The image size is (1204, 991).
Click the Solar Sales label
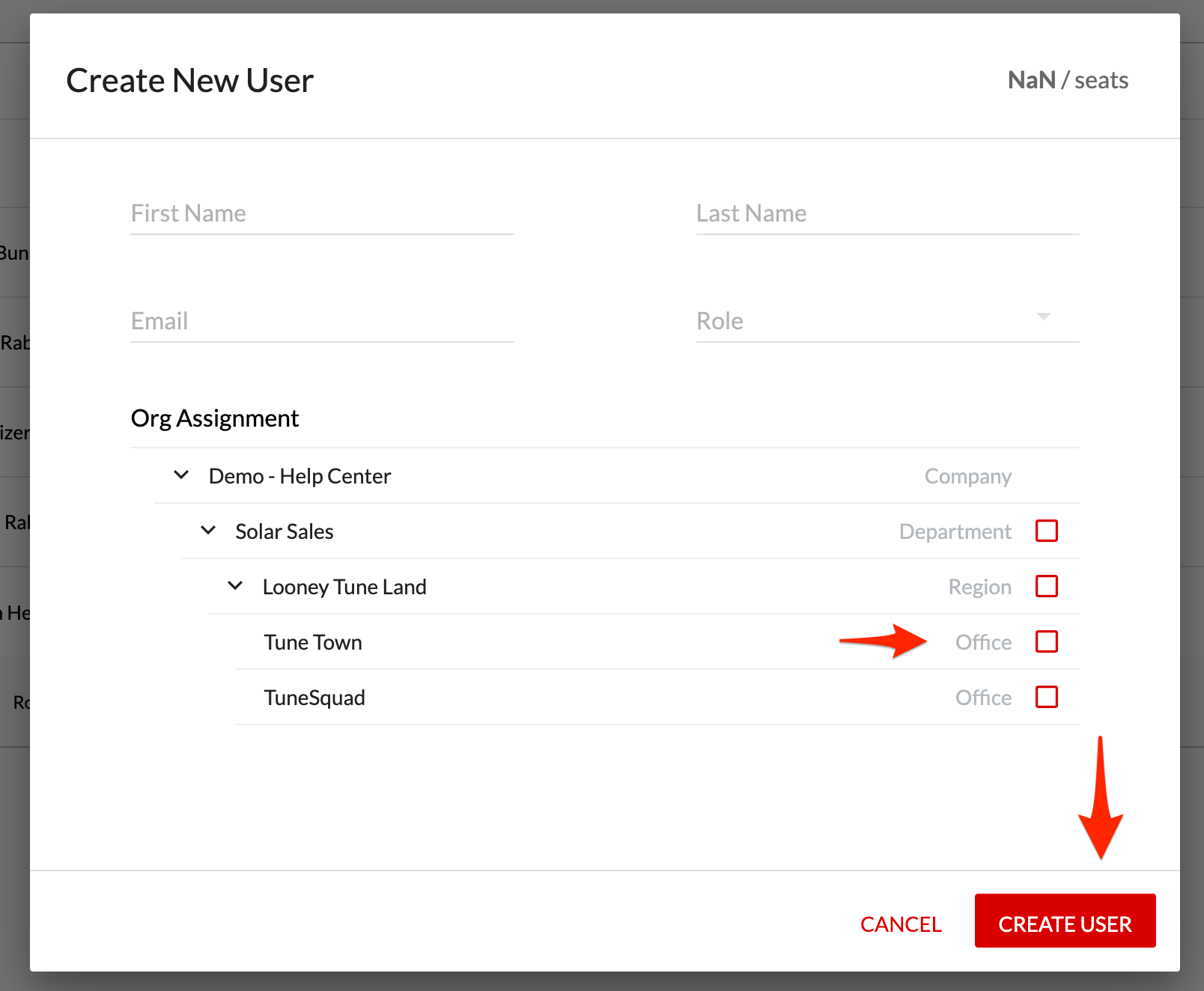pyautogui.click(x=285, y=531)
